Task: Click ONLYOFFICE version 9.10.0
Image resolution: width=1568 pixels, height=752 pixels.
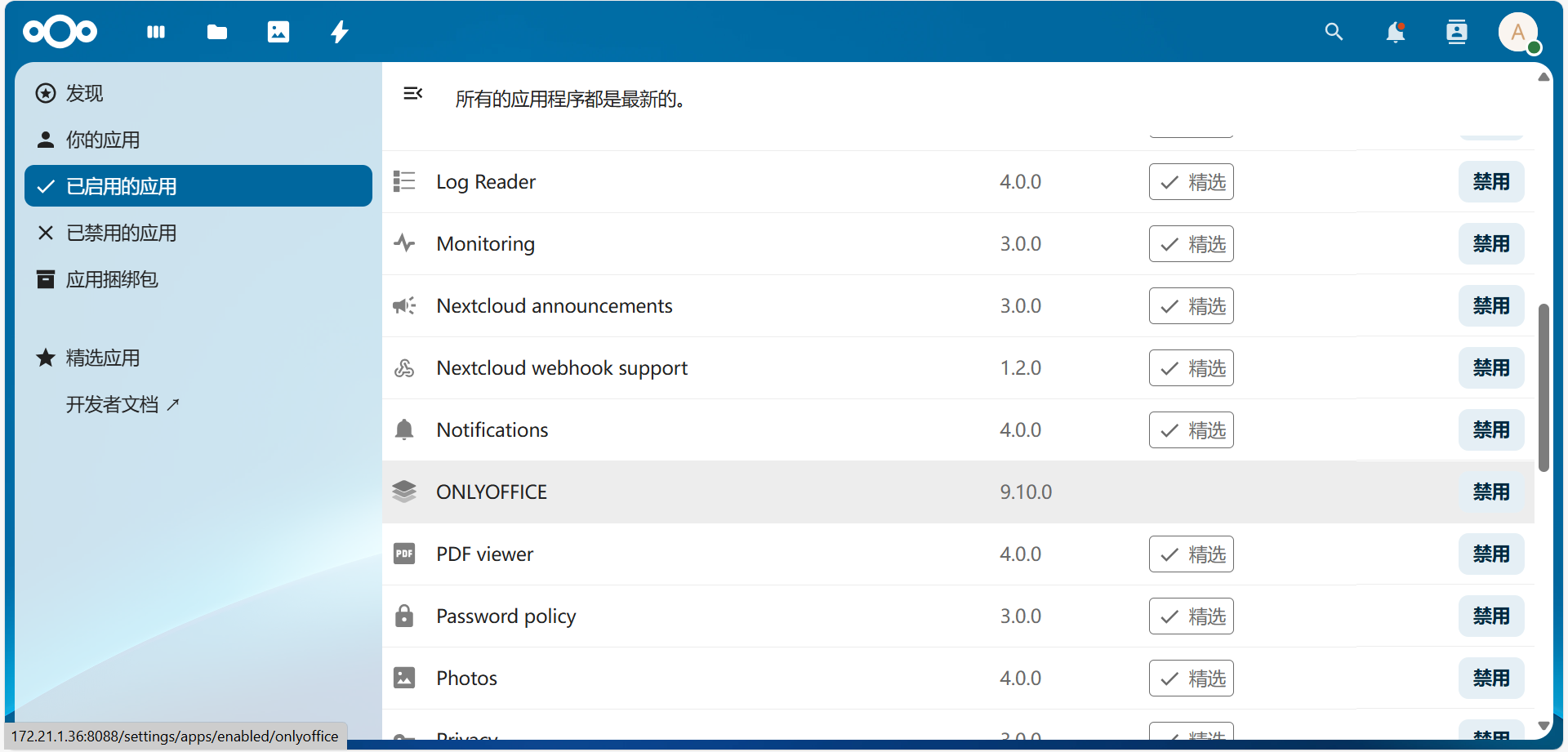Action: point(1026,492)
